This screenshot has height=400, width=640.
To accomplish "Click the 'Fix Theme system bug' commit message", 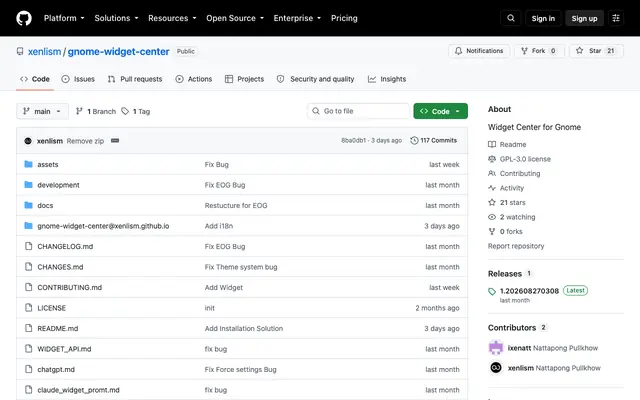I will coord(241,267).
